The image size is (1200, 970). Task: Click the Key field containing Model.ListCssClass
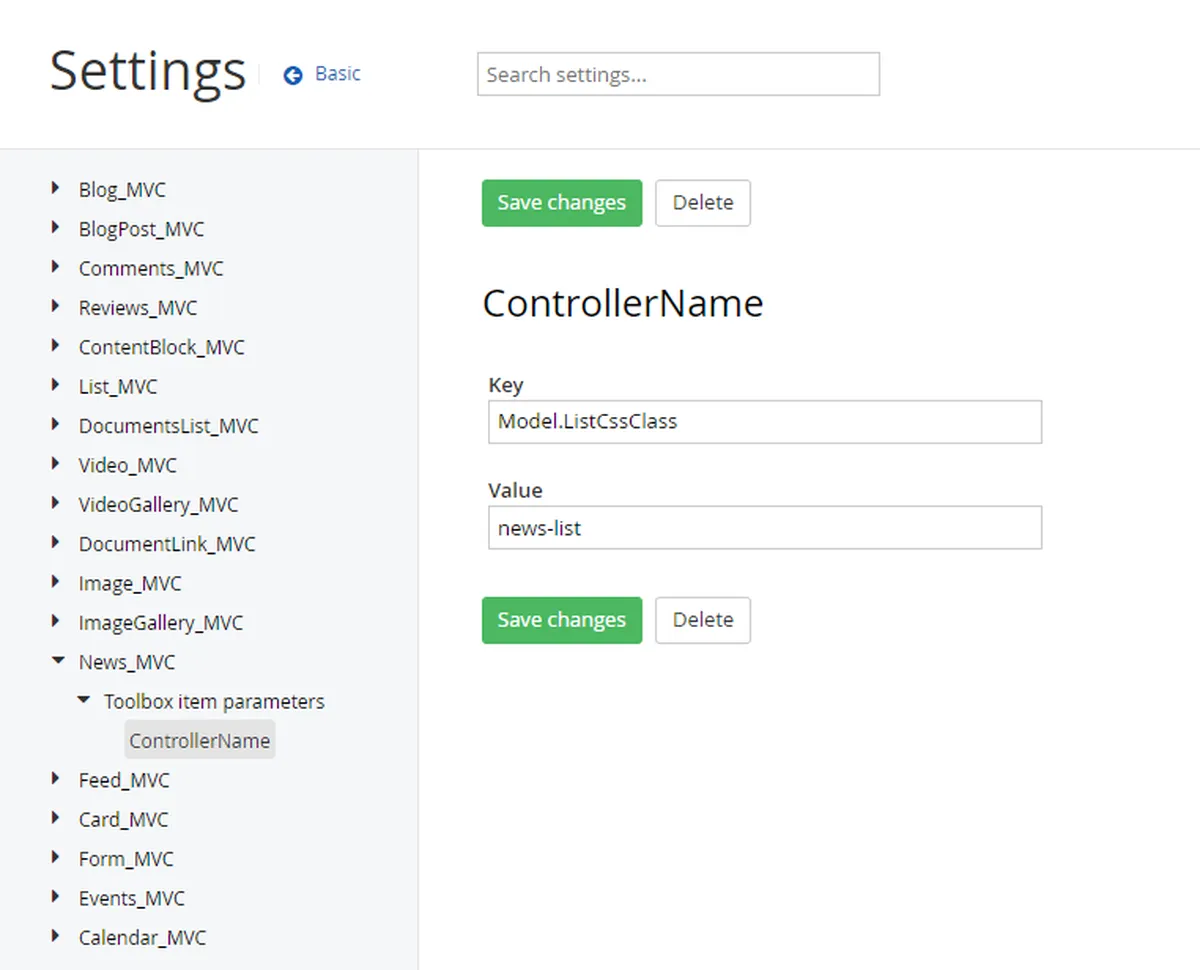click(x=765, y=421)
